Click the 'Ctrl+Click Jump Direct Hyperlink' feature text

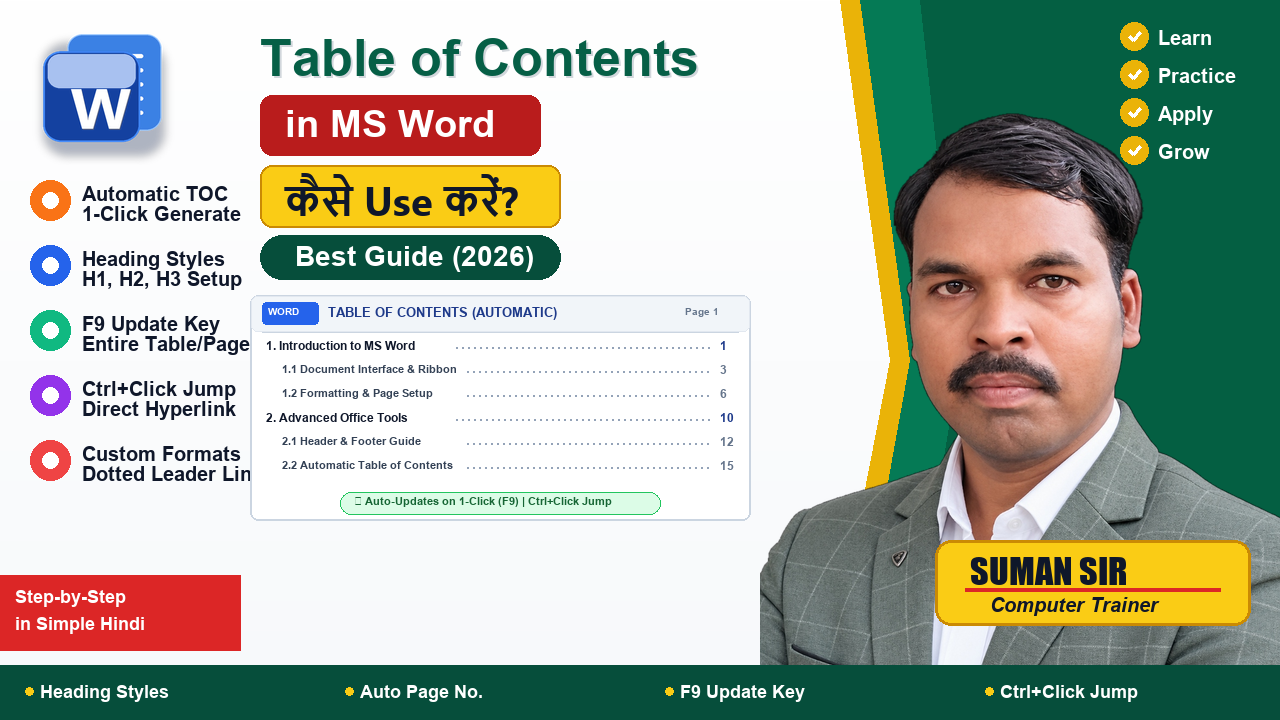tap(159, 399)
